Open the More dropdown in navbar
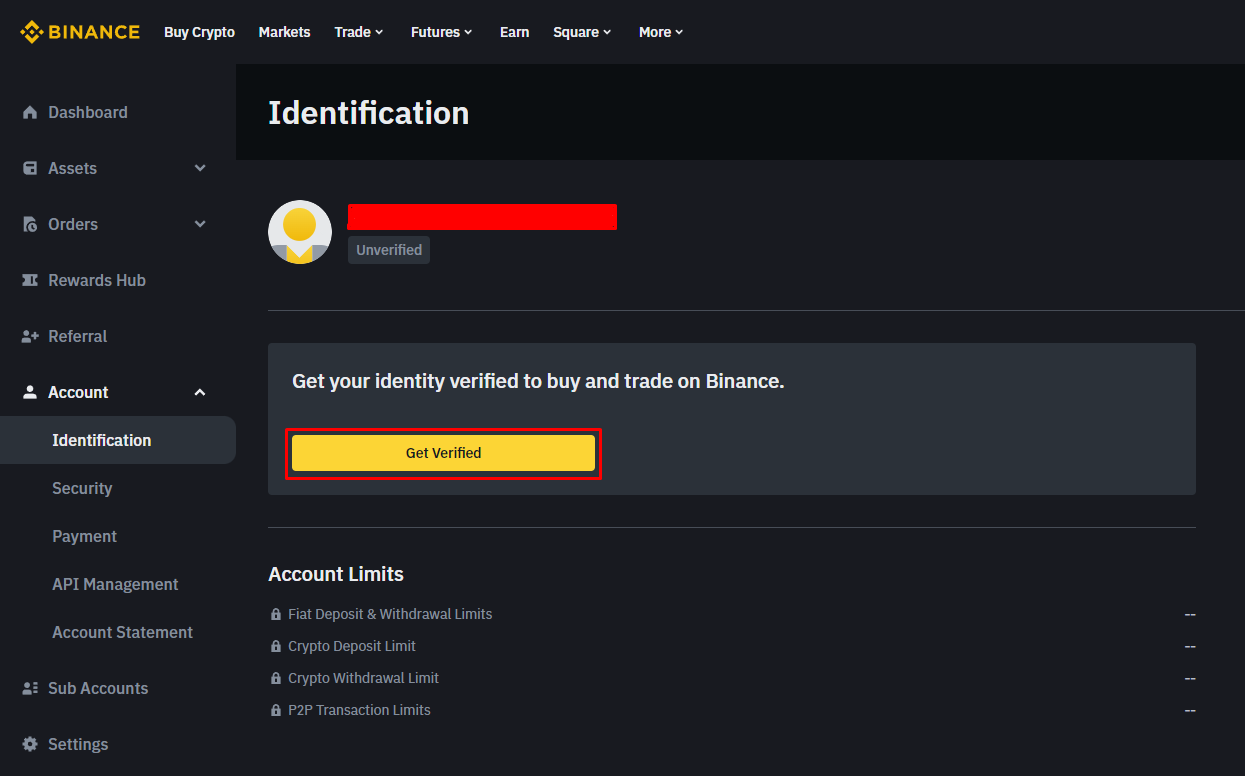1245x776 pixels. 661,32
